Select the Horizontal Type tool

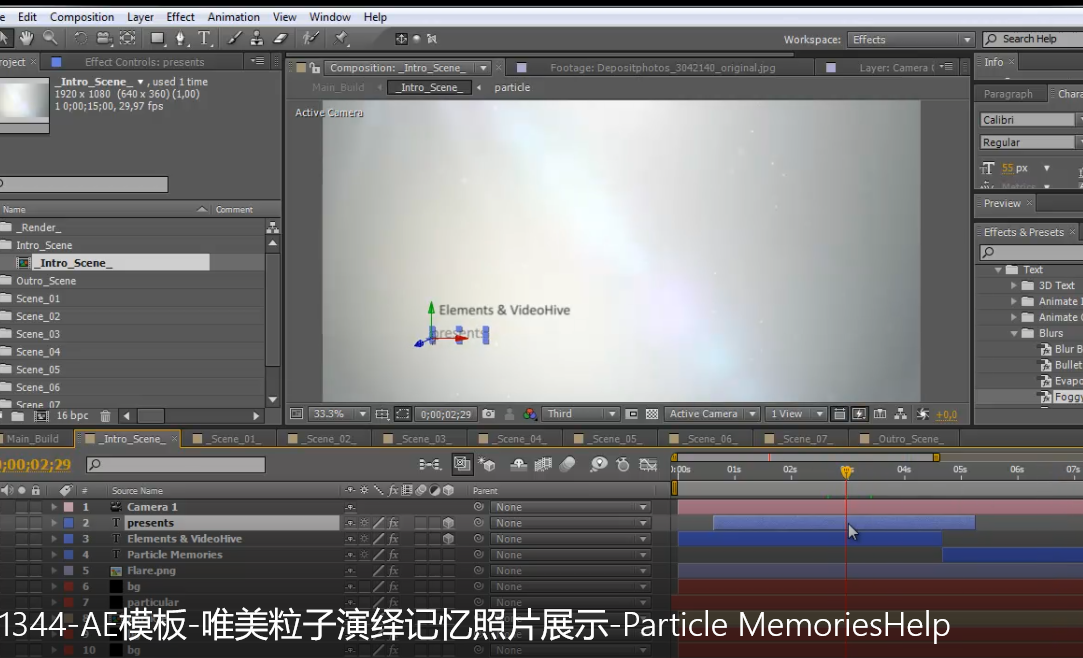204,39
